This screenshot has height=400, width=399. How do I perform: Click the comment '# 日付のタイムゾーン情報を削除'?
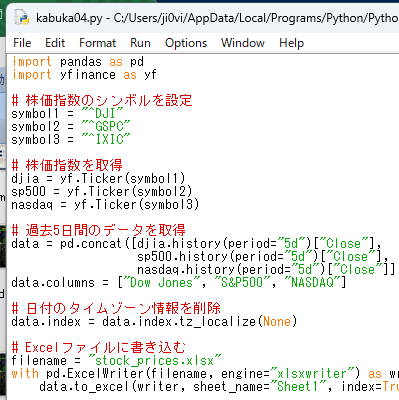[116, 308]
